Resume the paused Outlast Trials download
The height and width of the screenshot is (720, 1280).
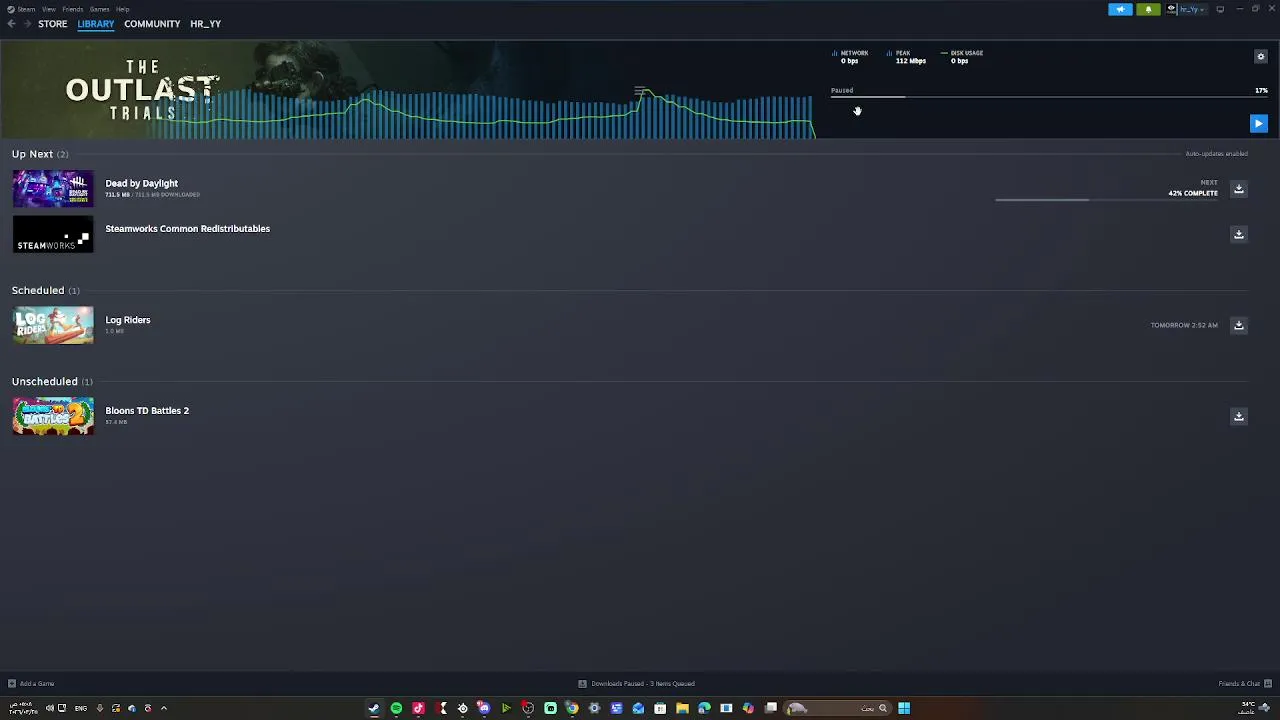coord(1258,124)
